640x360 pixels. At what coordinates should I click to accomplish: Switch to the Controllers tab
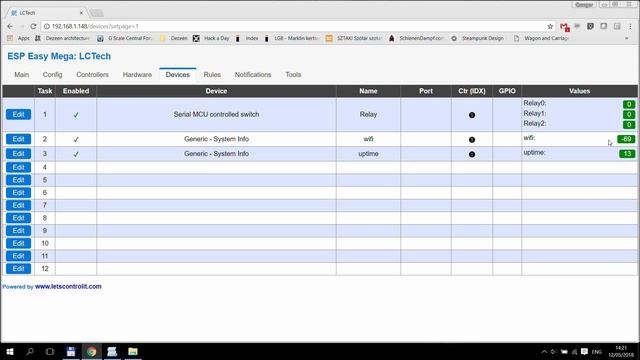[x=93, y=75]
